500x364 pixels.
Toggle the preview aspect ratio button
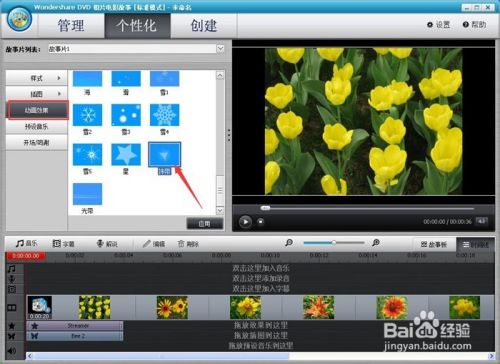click(x=481, y=221)
